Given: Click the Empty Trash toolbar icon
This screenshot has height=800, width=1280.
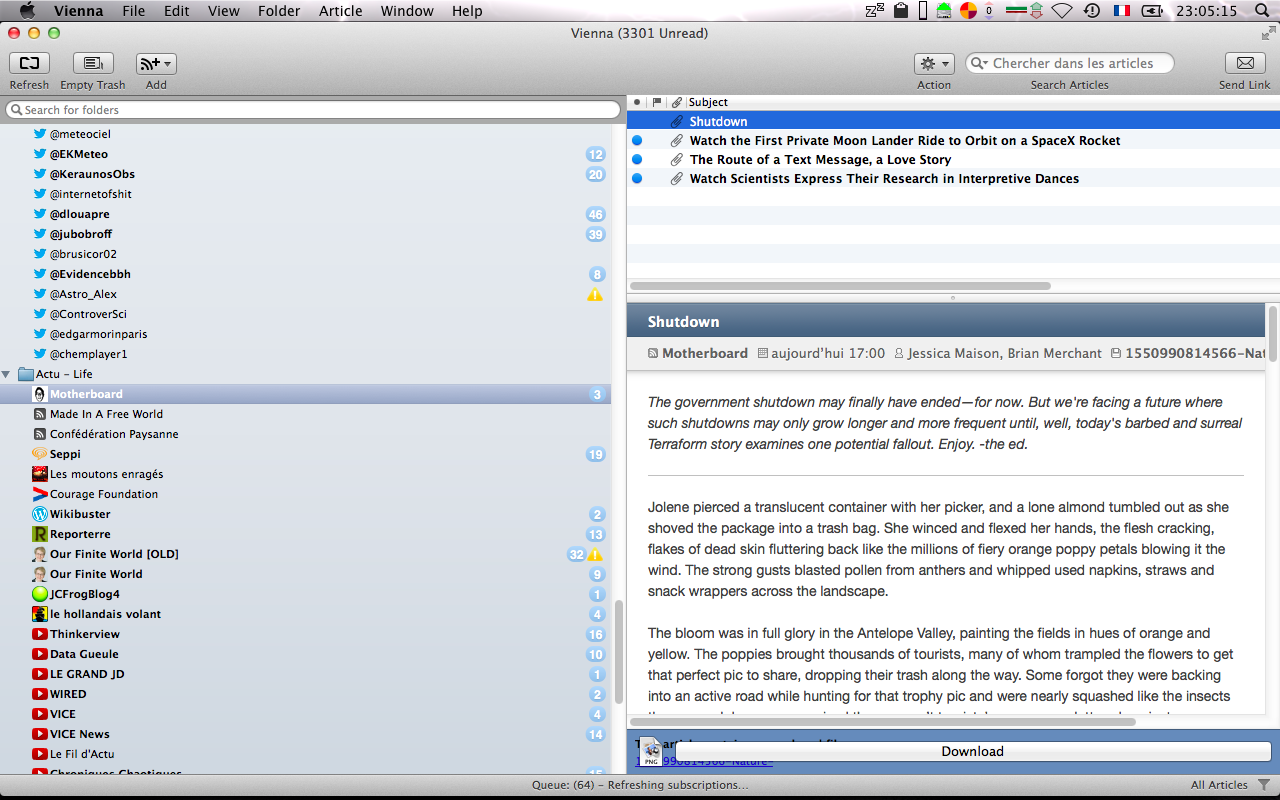Looking at the screenshot, I should coord(93,63).
